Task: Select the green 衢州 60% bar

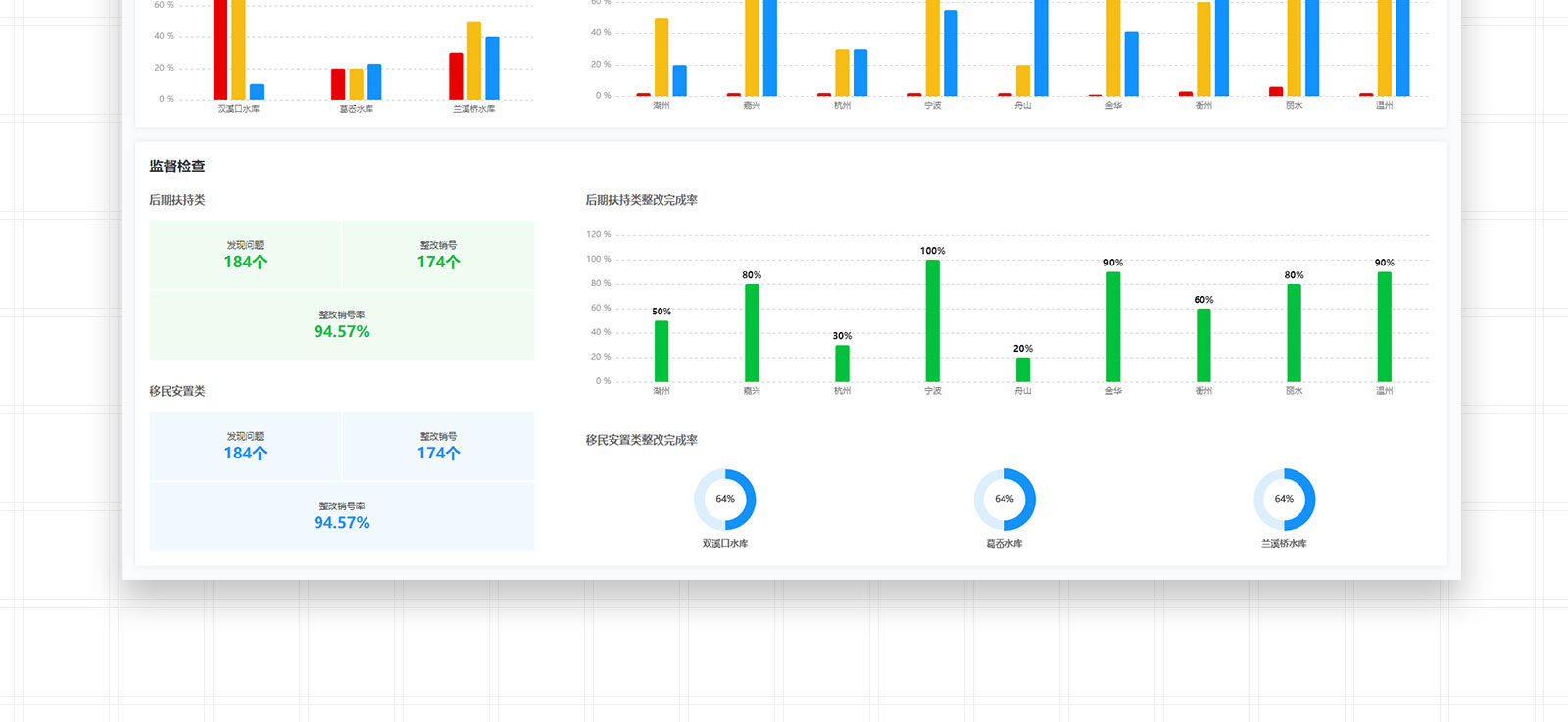Action: point(1203,345)
